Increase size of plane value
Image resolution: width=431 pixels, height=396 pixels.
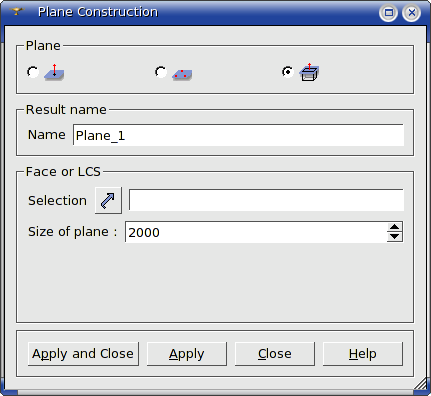point(395,227)
